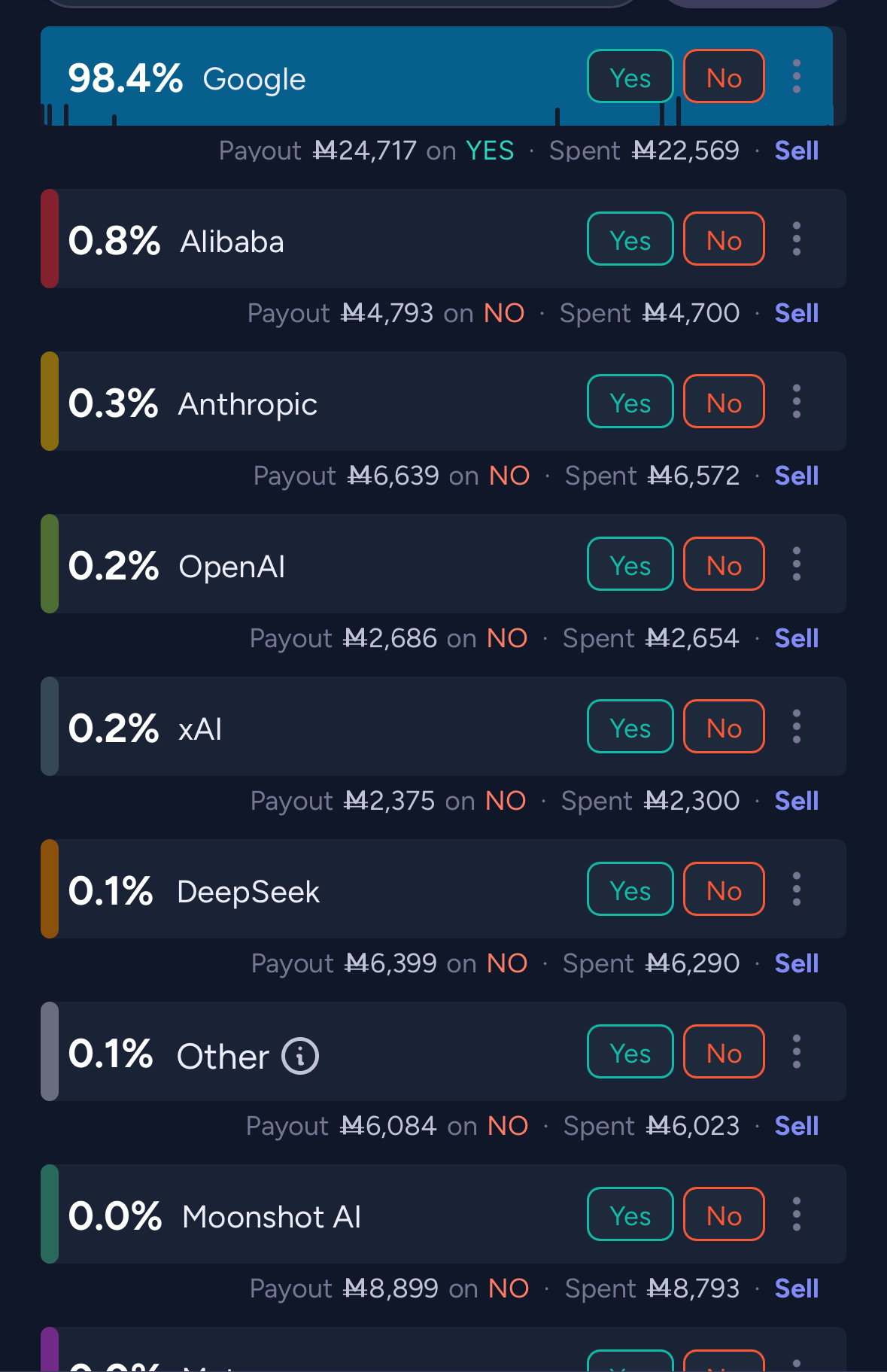
Task: Open the three-dot menu for Moonshot AI
Action: pyautogui.click(x=796, y=1215)
